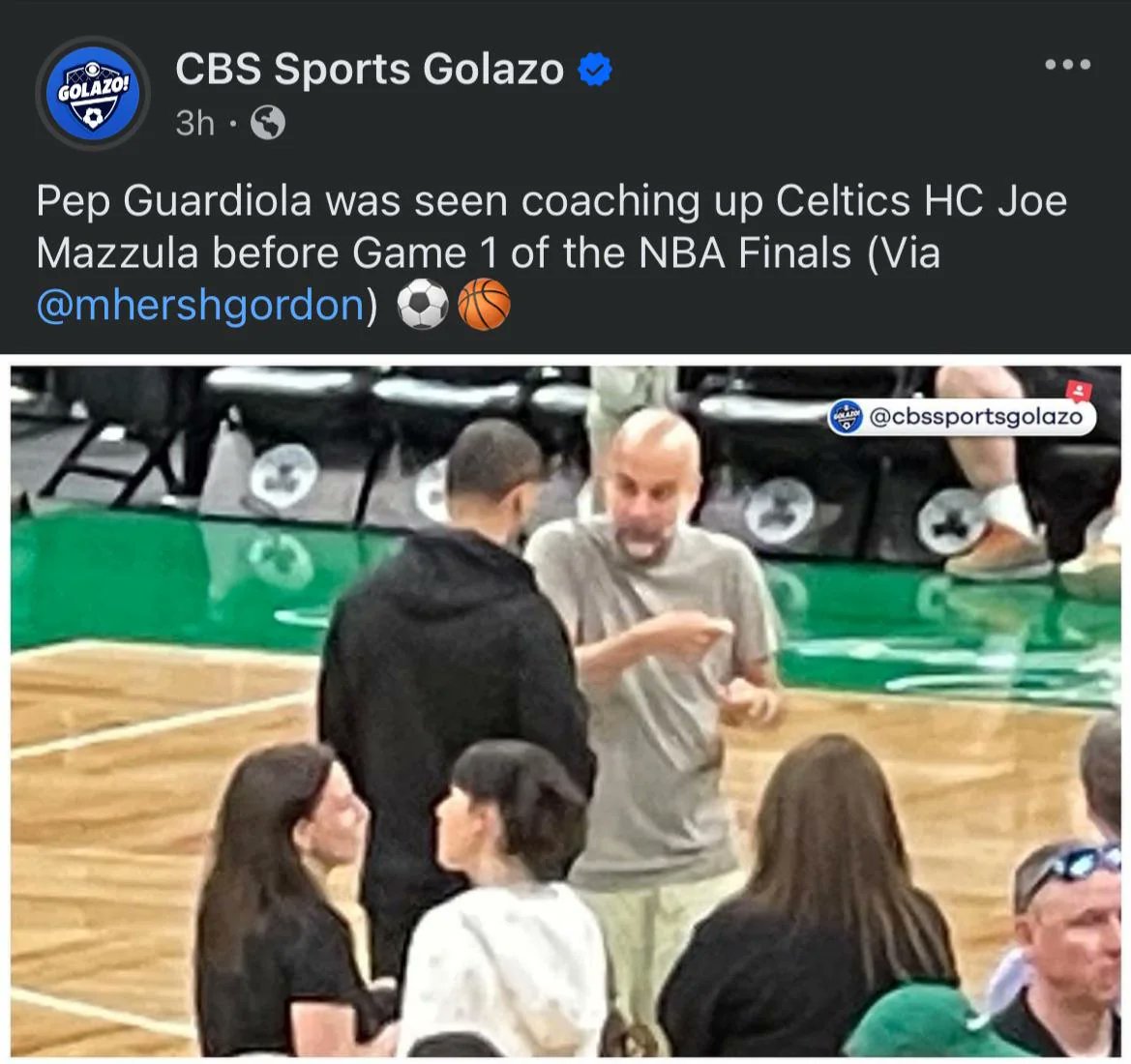Open the @mhershgordon mention link
The height and width of the screenshot is (1064, 1131).
[200, 305]
